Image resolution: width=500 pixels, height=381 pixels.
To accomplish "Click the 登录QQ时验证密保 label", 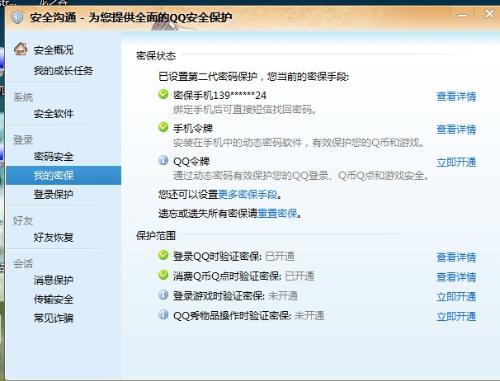I will click(x=217, y=256).
